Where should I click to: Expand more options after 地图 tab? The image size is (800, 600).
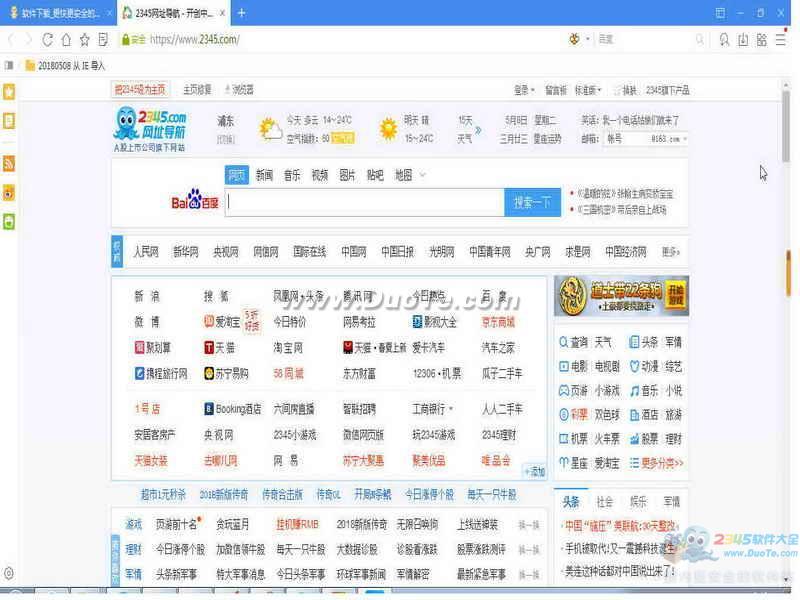[422, 175]
